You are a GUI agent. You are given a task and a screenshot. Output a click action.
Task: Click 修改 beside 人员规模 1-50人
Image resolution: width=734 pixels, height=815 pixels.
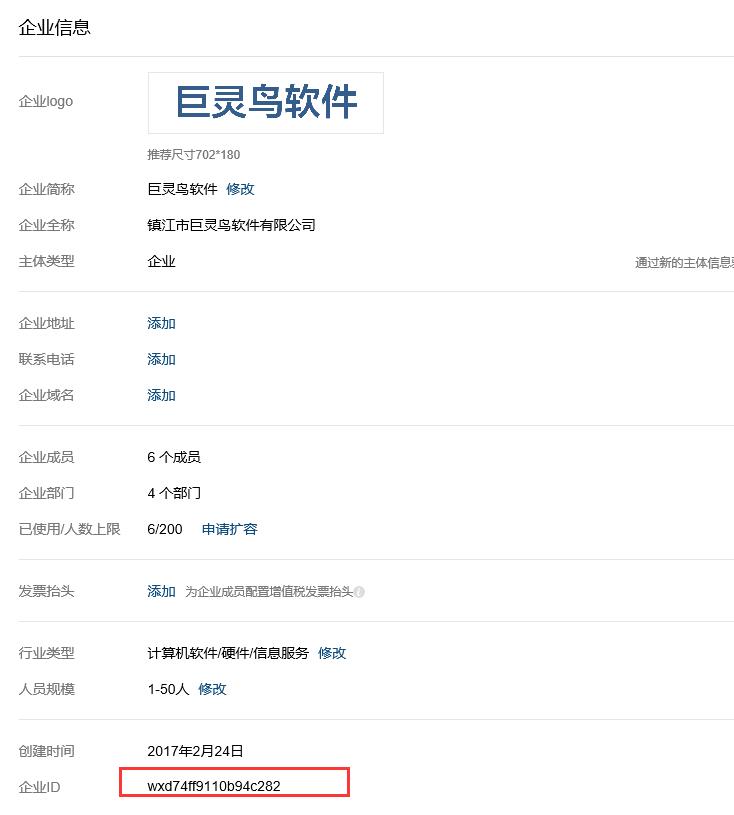[x=212, y=689]
